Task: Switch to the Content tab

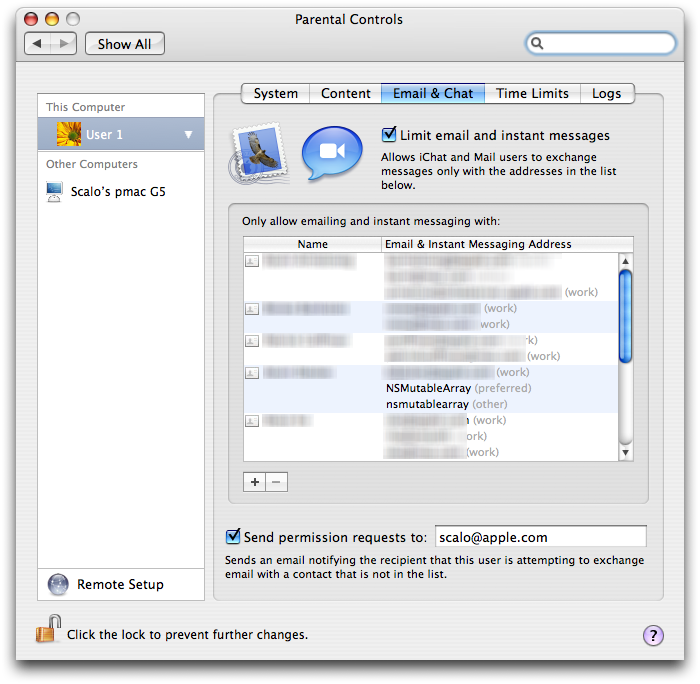Action: tap(346, 93)
